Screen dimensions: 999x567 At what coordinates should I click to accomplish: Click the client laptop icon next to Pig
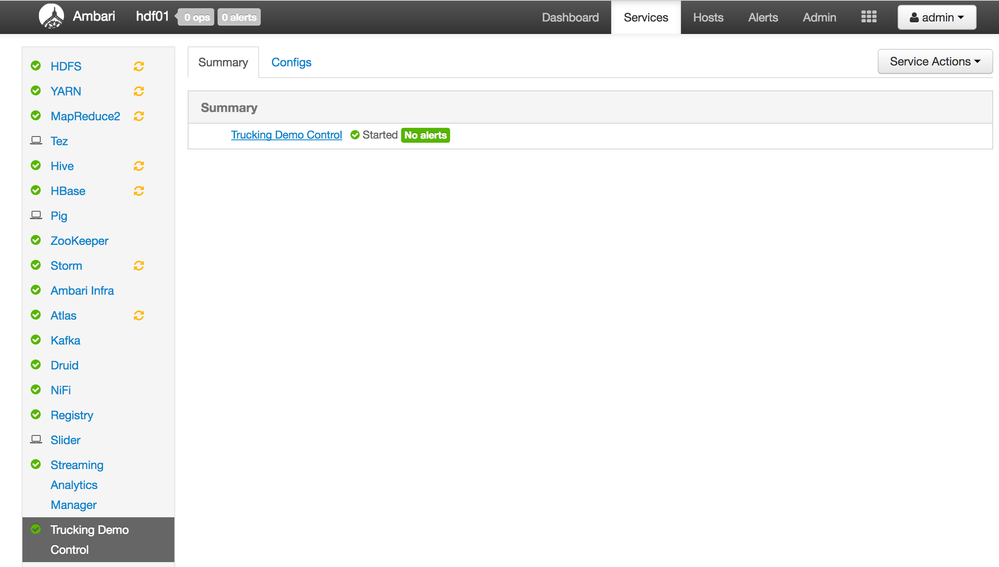click(x=36, y=215)
